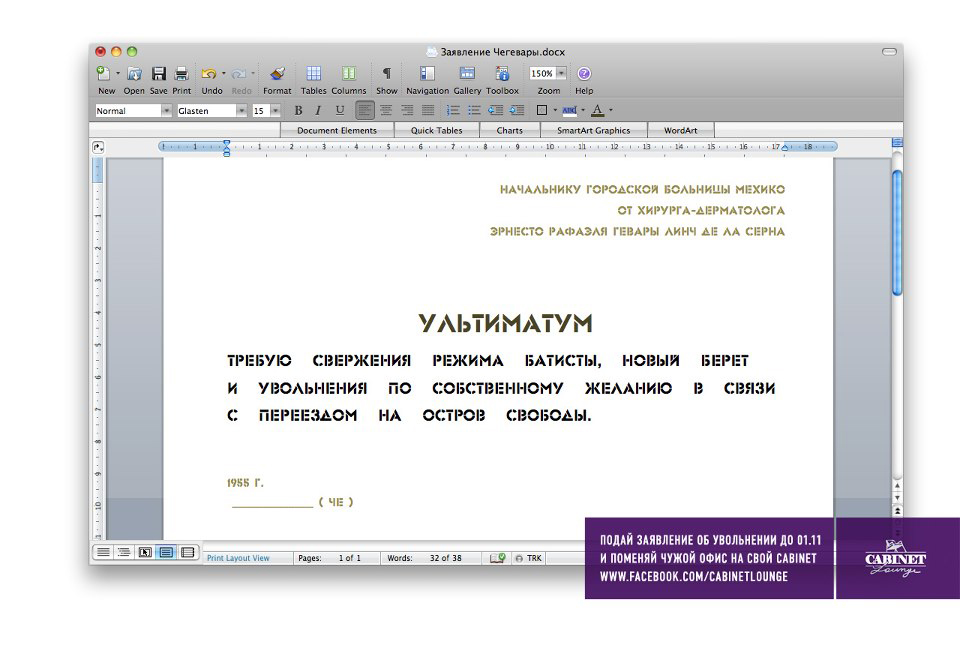
Task: Open the Undo history dropdown arrow
Action: 223,74
